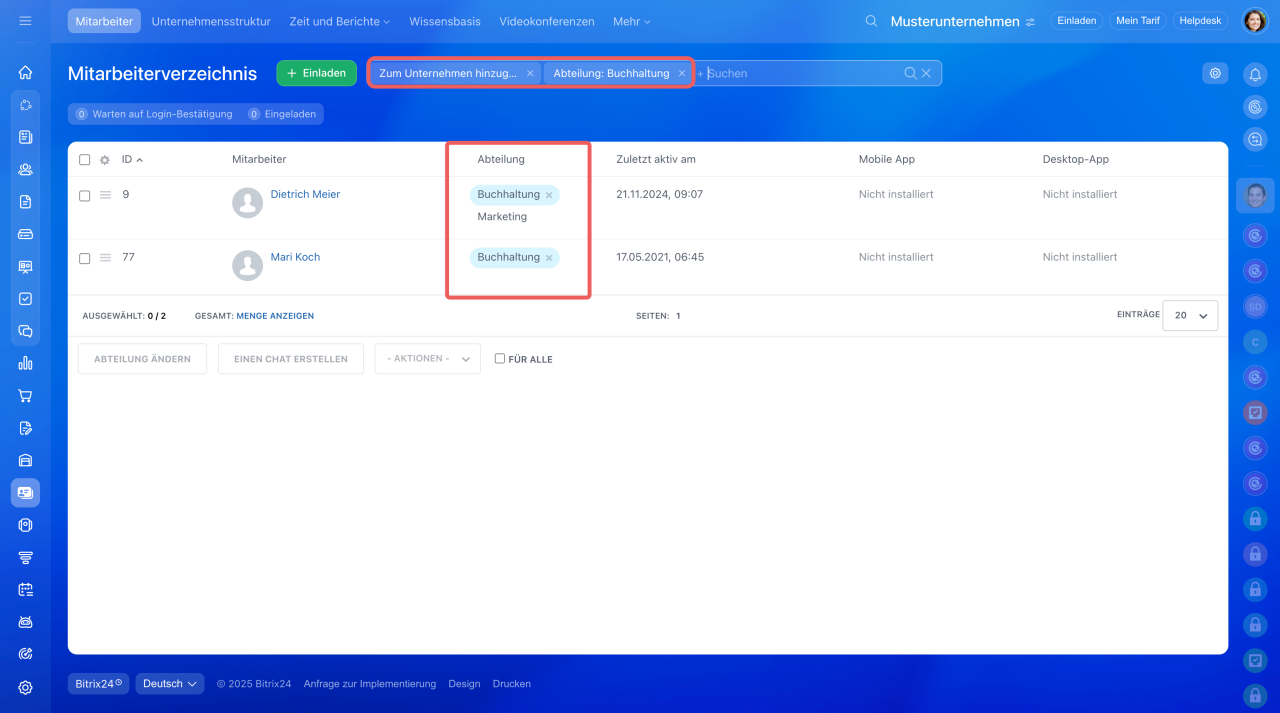The image size is (1280, 713).
Task: Open the Helpdesk button
Action: (1201, 21)
